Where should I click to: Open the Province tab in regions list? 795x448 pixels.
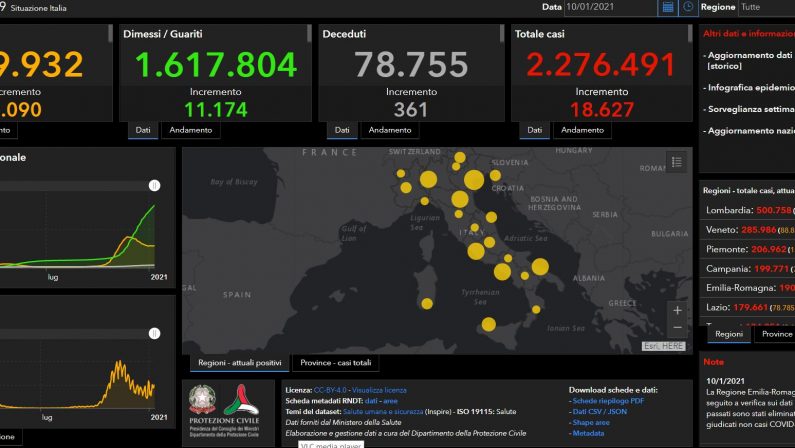coord(777,334)
